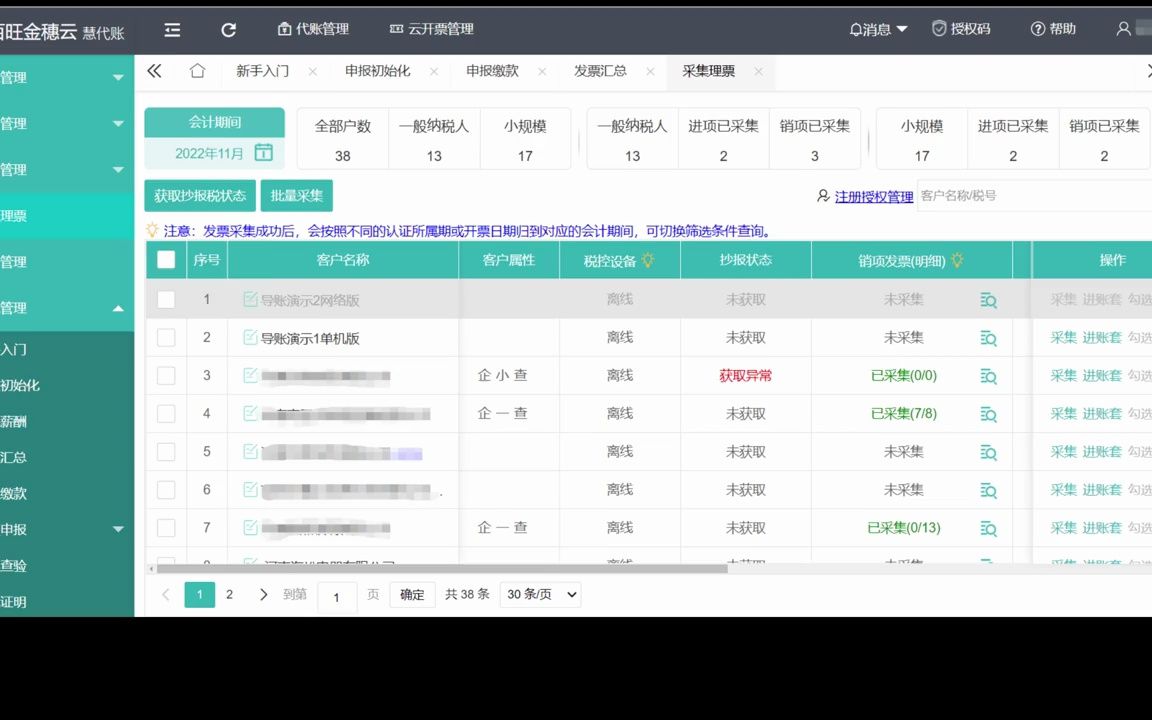点击左上角折叠侧边栏图标

pyautogui.click(x=172, y=30)
